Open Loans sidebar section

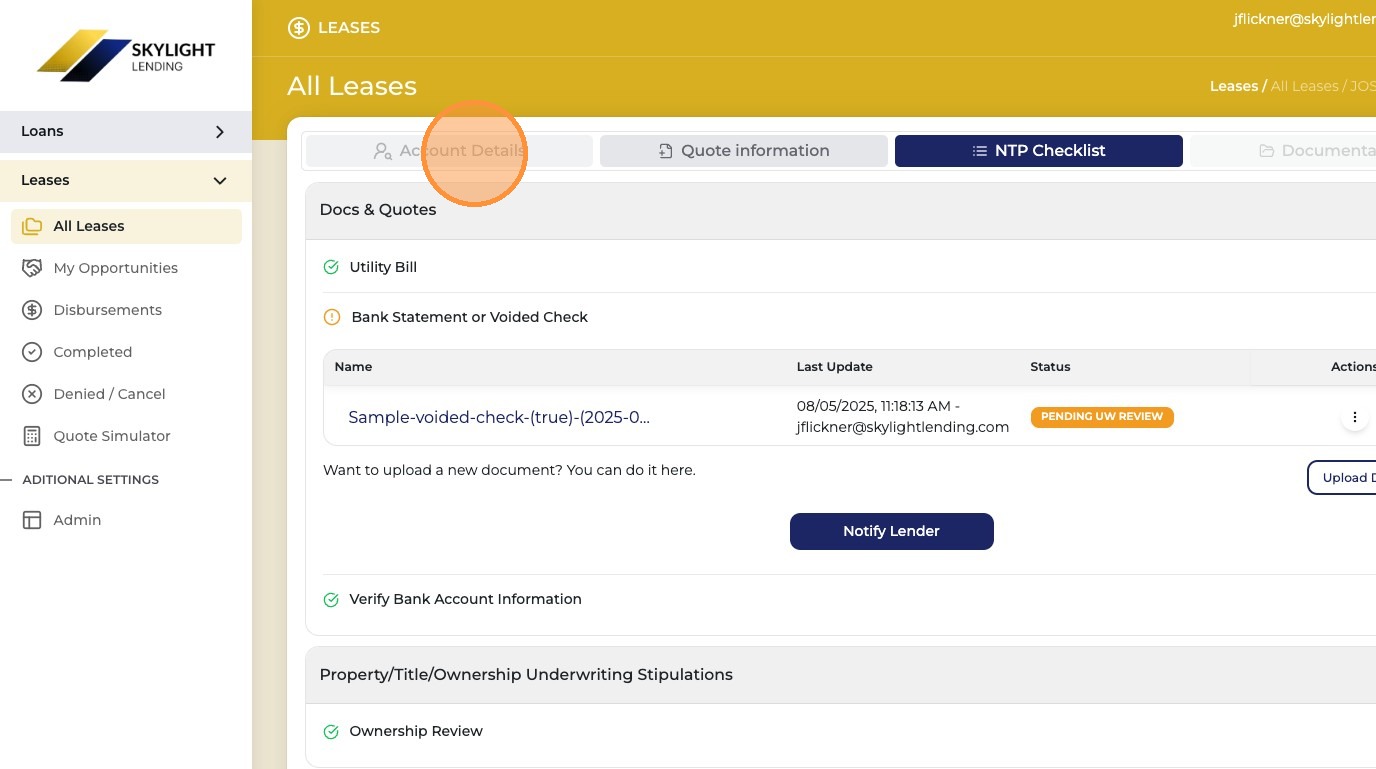[126, 132]
